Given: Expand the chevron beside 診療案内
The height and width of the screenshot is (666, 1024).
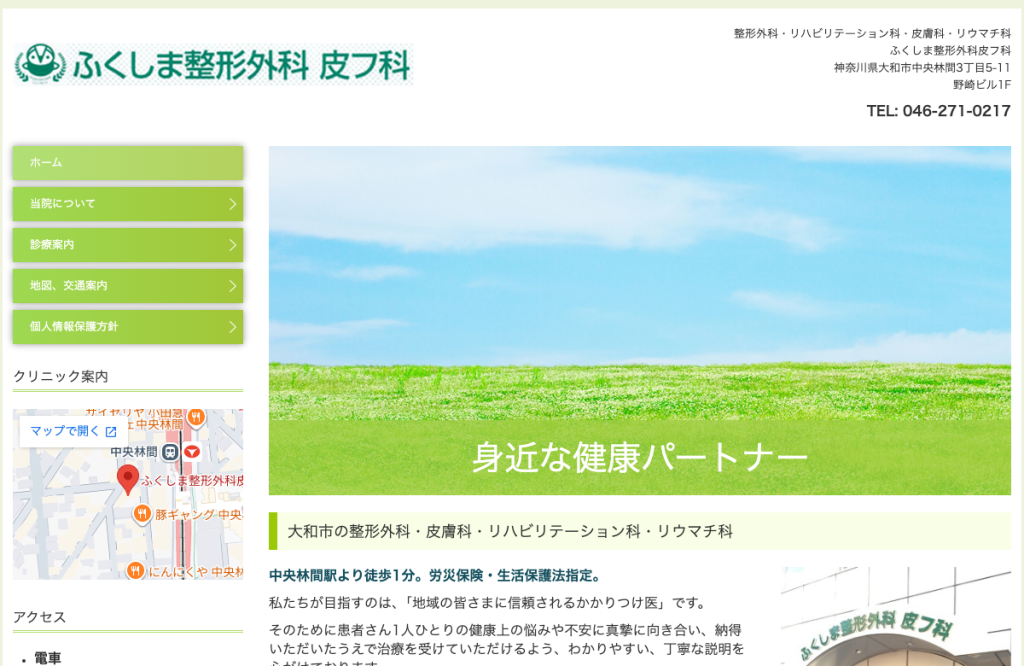Looking at the screenshot, I should pyautogui.click(x=232, y=246).
